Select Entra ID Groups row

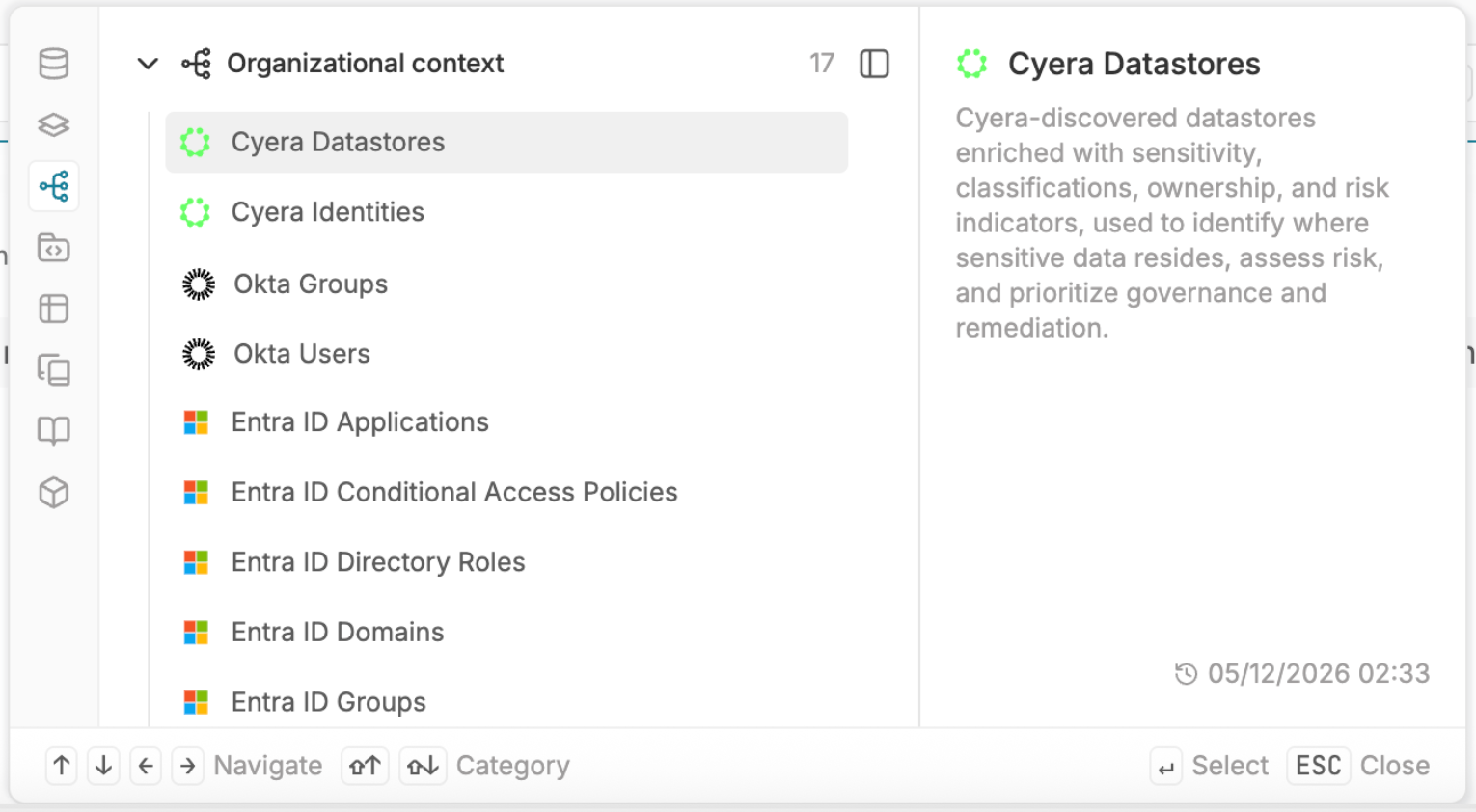pos(506,702)
